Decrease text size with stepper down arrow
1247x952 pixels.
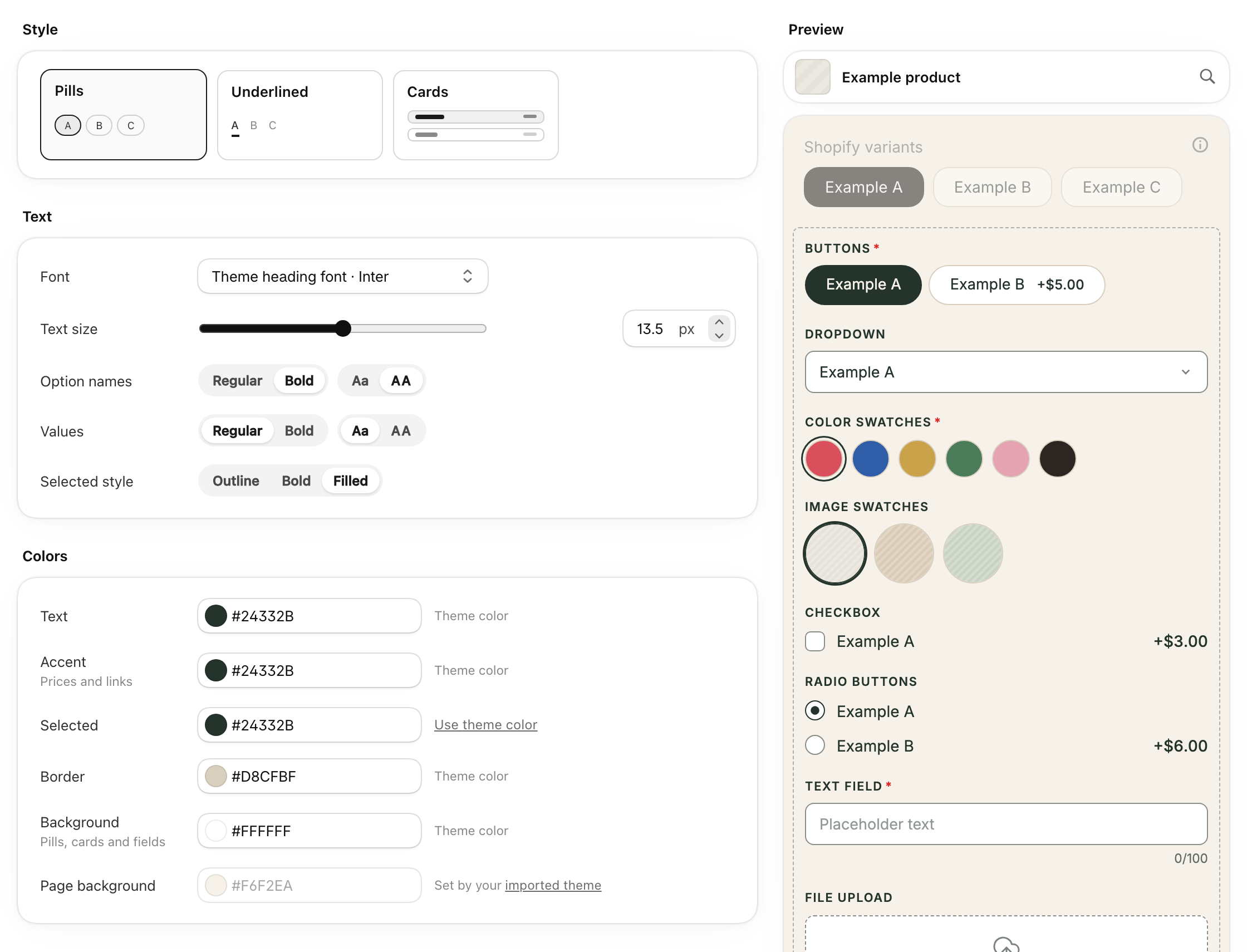[x=718, y=336]
